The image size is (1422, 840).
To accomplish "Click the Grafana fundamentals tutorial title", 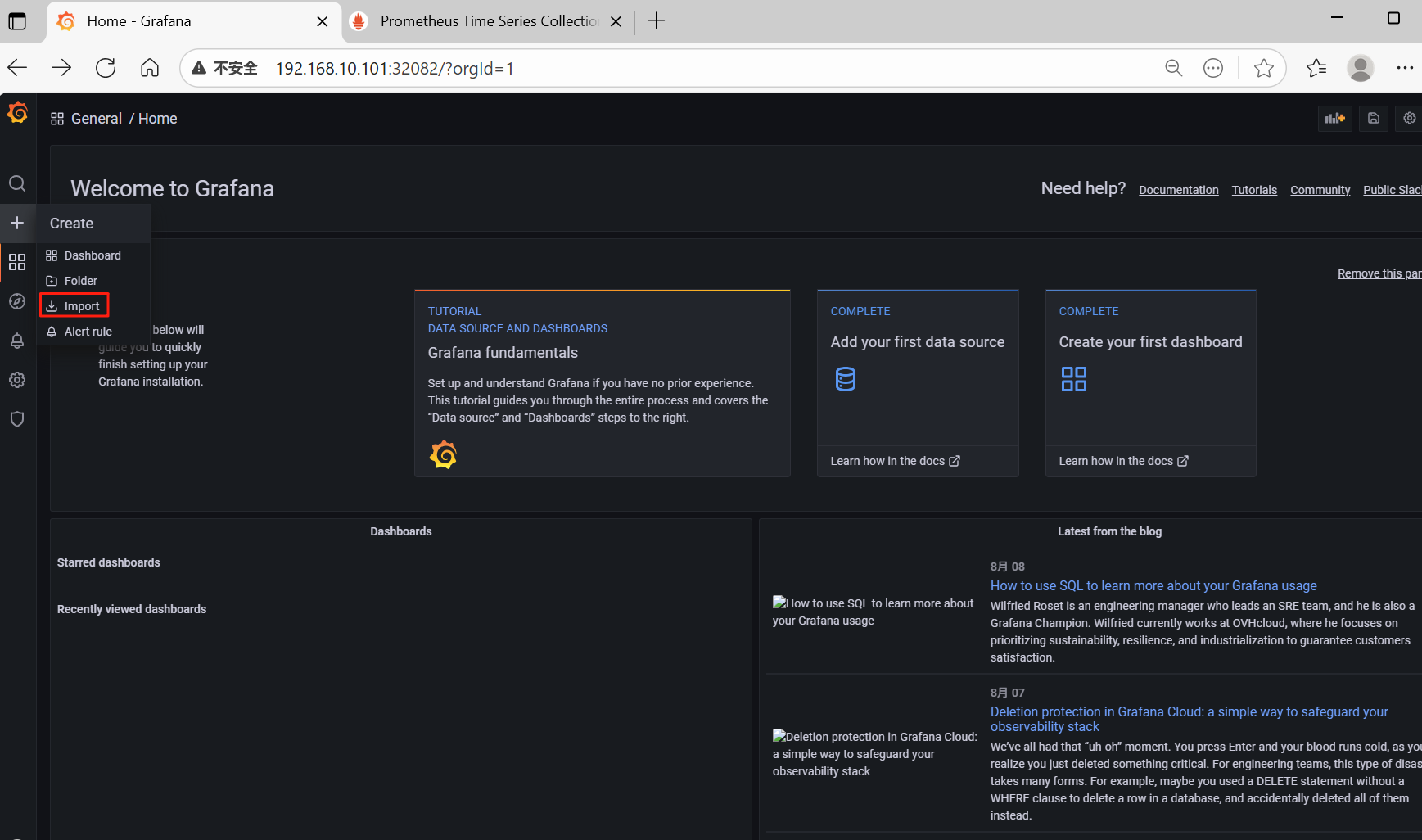I will tap(503, 353).
